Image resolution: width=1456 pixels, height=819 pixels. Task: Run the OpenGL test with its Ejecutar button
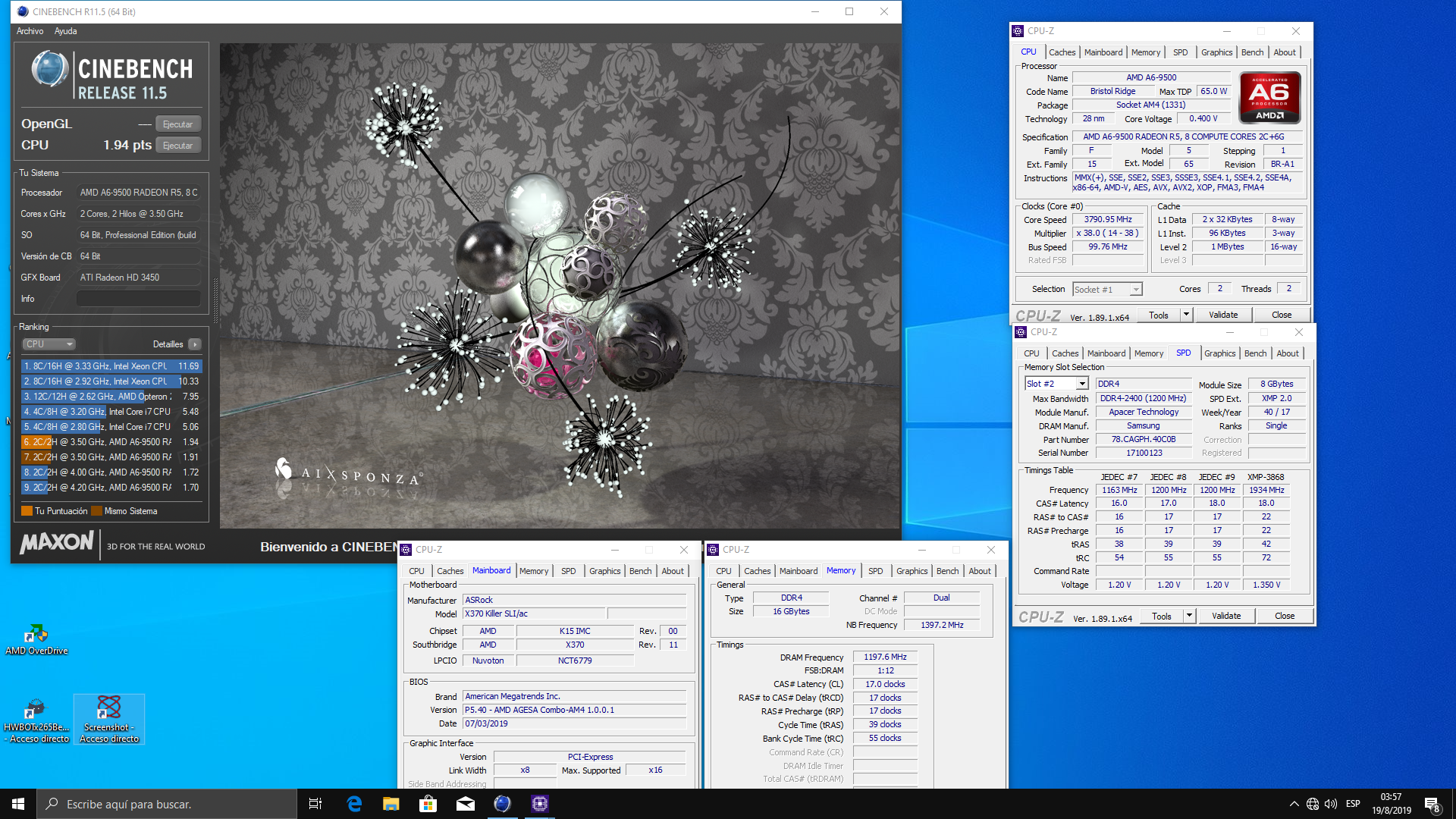tap(178, 124)
